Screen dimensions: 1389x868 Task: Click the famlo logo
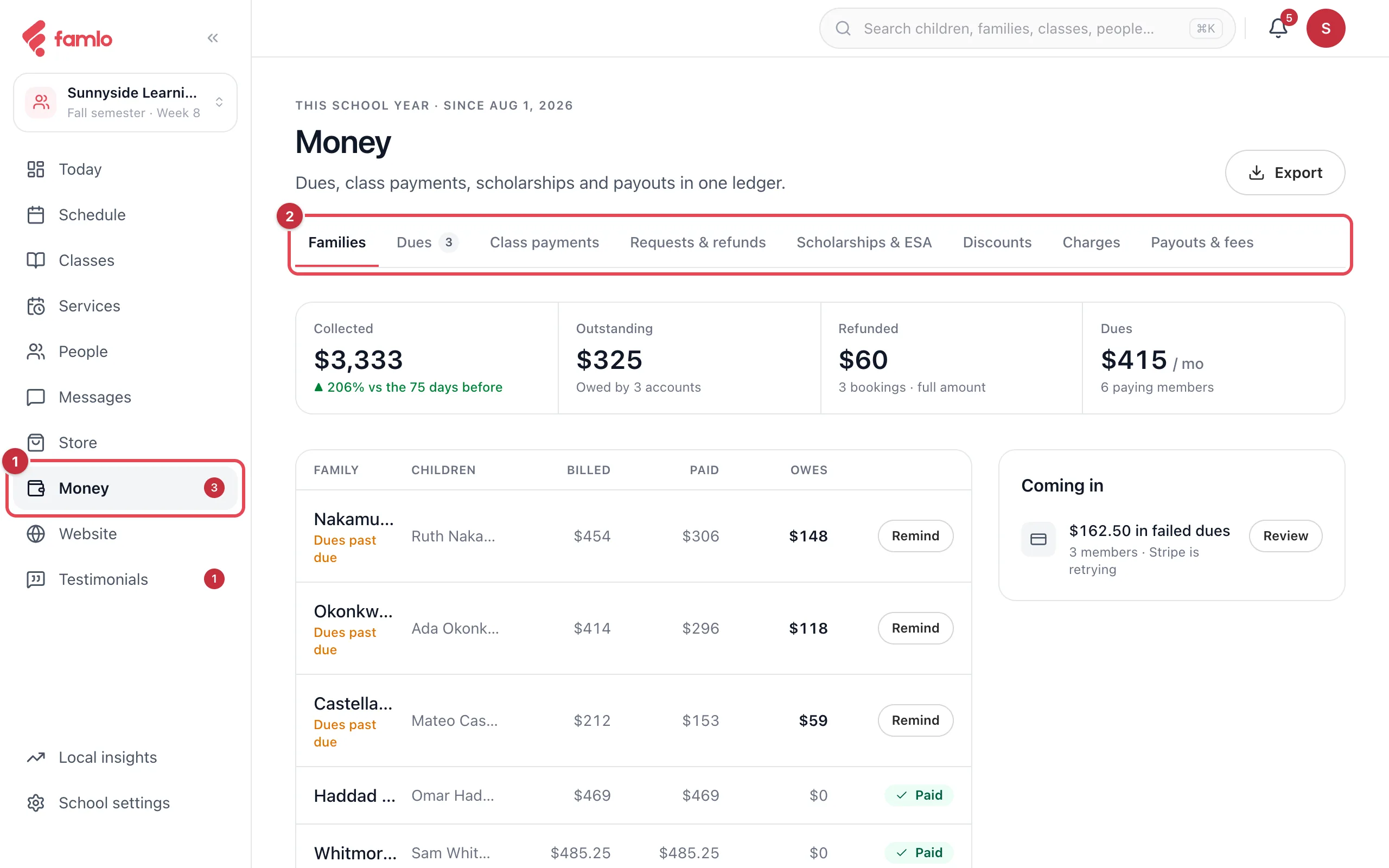click(67, 39)
